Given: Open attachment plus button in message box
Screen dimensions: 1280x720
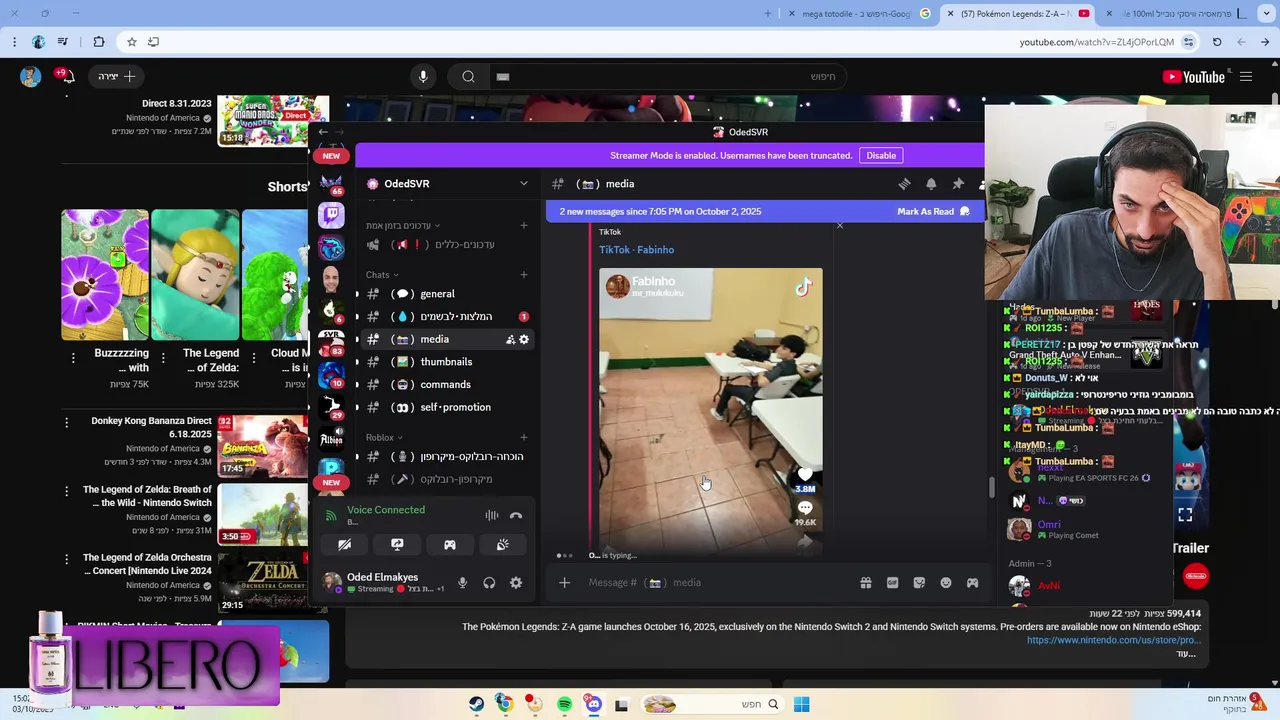Looking at the screenshot, I should click(x=564, y=583).
